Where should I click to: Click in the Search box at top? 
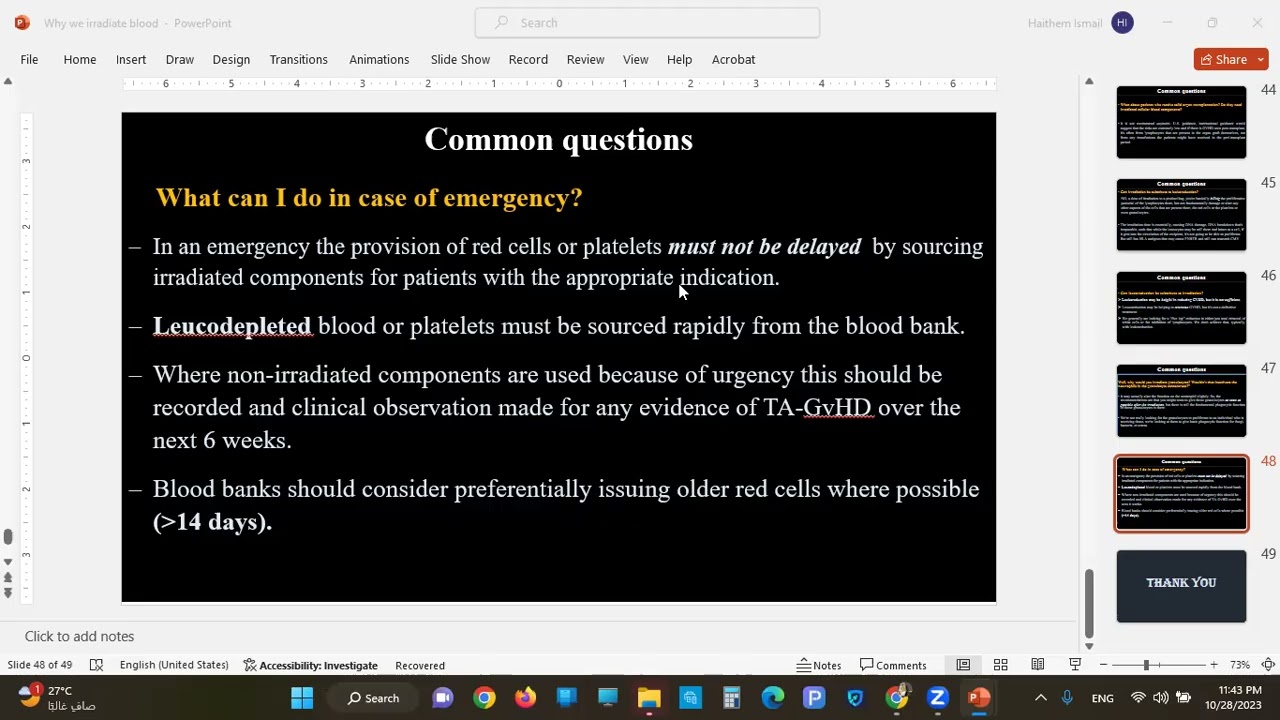[647, 23]
